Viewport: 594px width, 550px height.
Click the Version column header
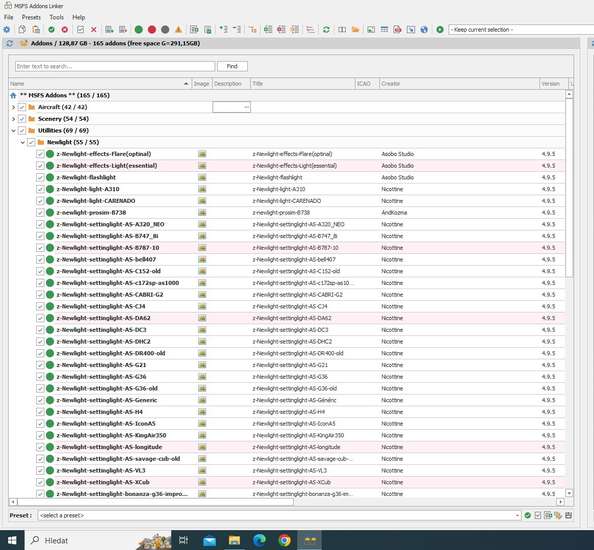click(553, 84)
